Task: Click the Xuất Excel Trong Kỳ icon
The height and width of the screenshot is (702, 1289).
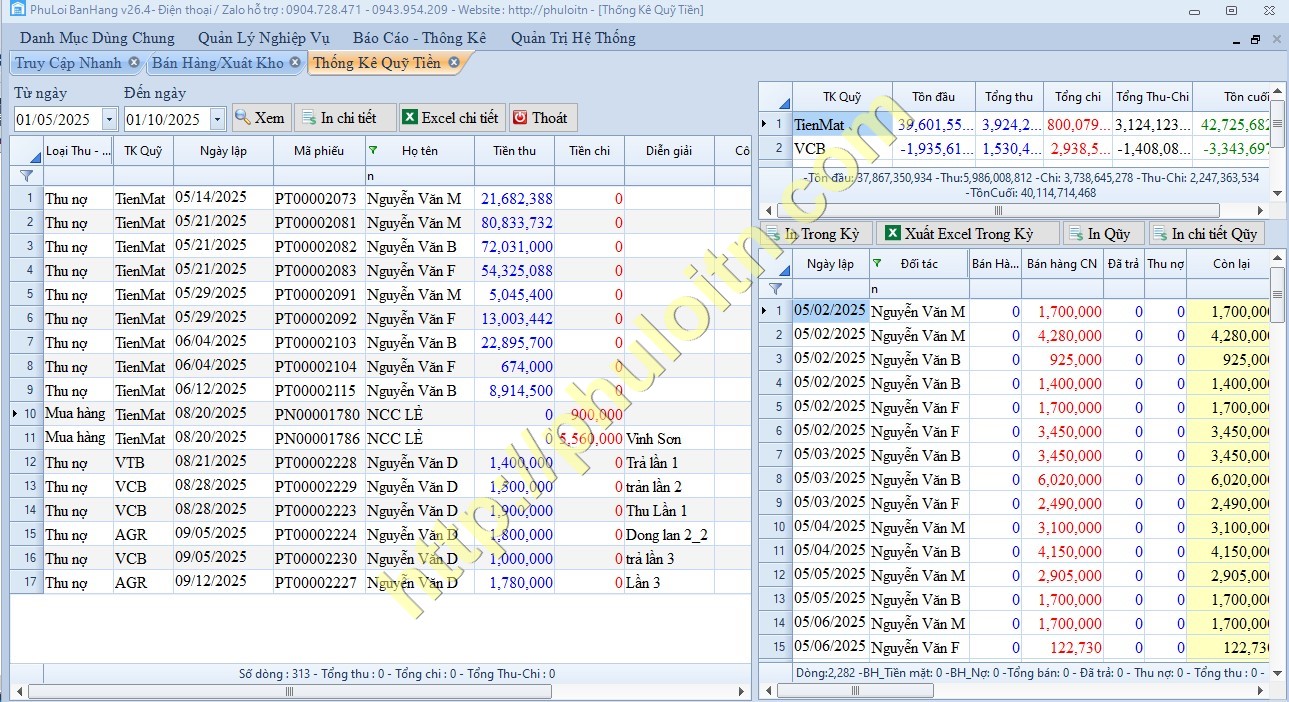Action: pyautogui.click(x=893, y=234)
